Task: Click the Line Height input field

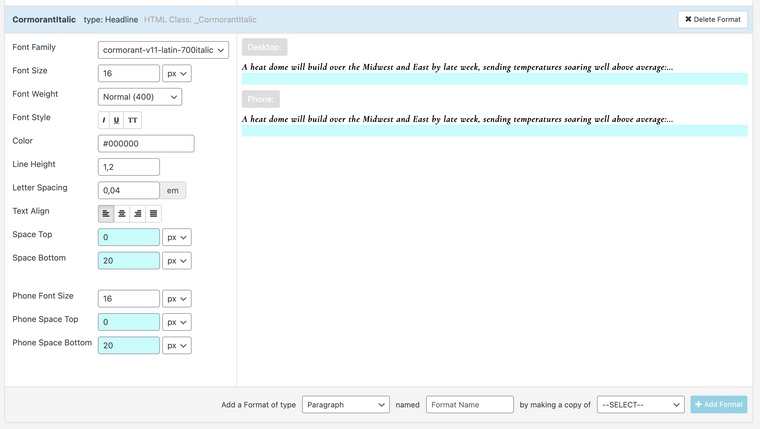Action: pos(129,166)
